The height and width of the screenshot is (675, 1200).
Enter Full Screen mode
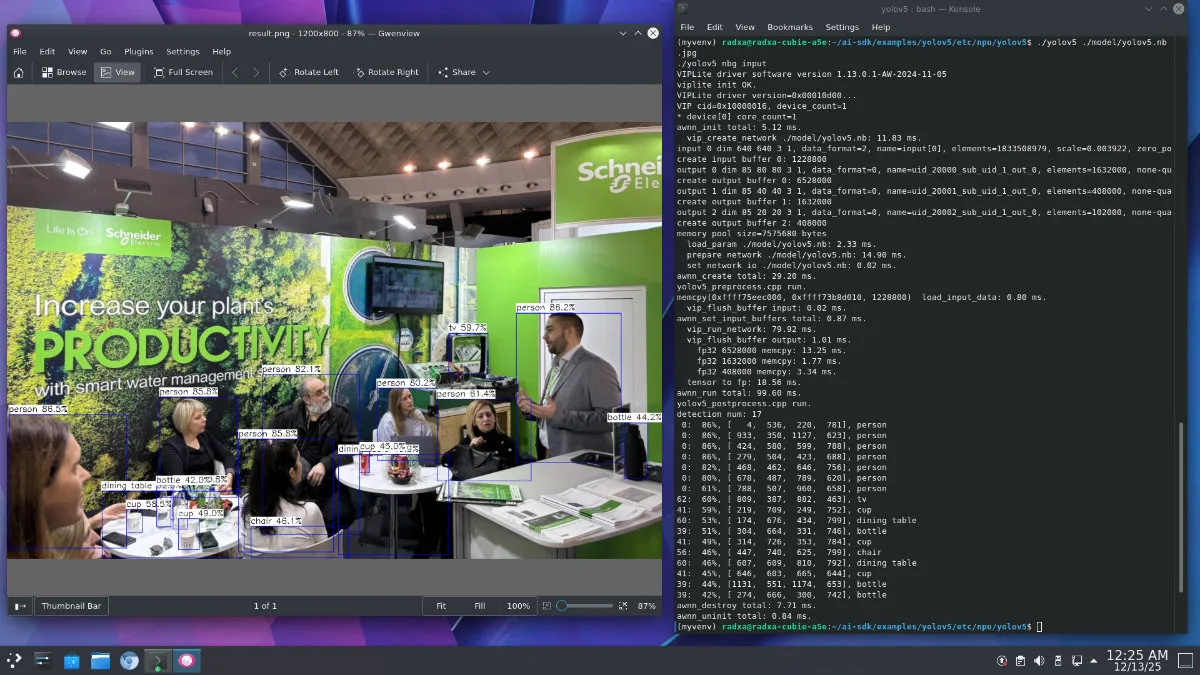[183, 72]
